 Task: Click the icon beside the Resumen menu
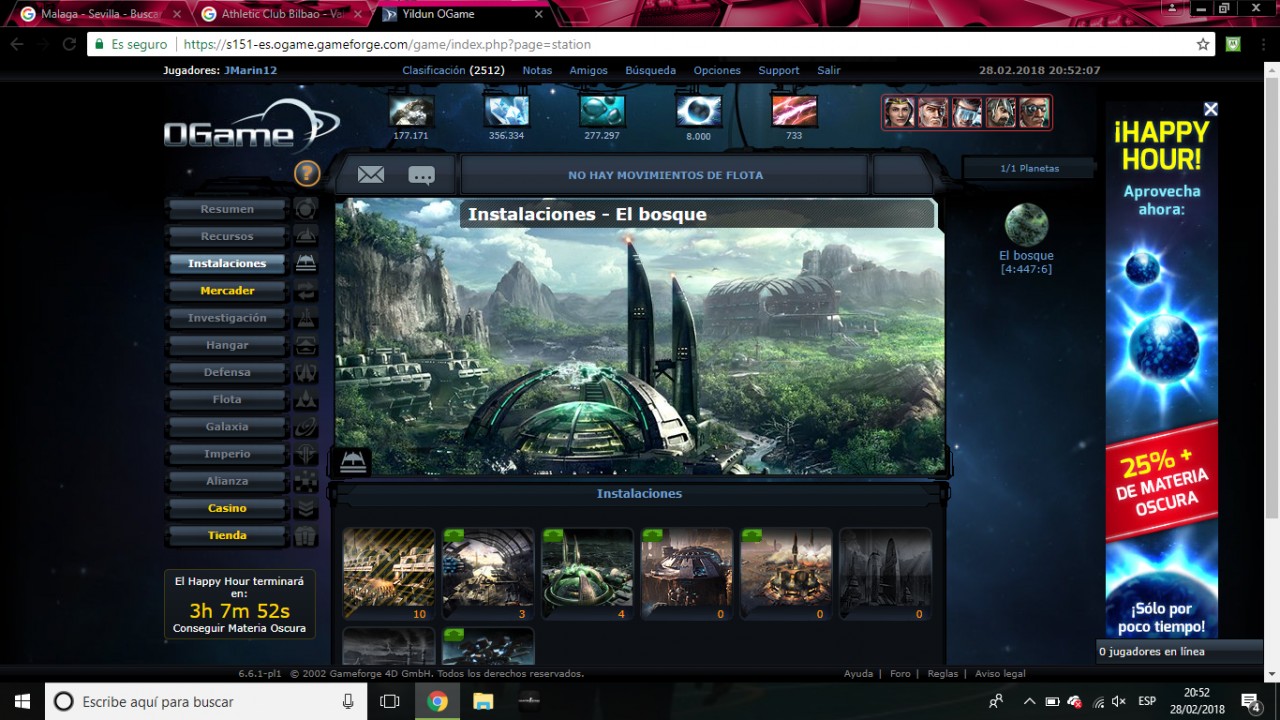(306, 209)
